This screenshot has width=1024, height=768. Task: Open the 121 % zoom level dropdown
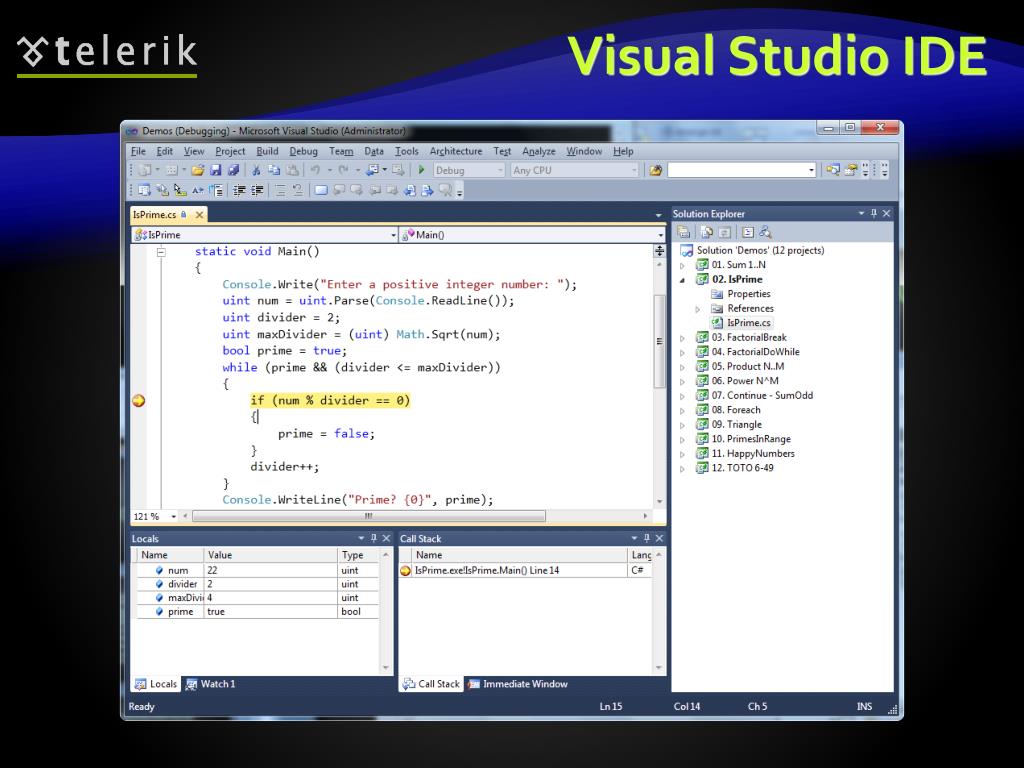click(x=174, y=517)
